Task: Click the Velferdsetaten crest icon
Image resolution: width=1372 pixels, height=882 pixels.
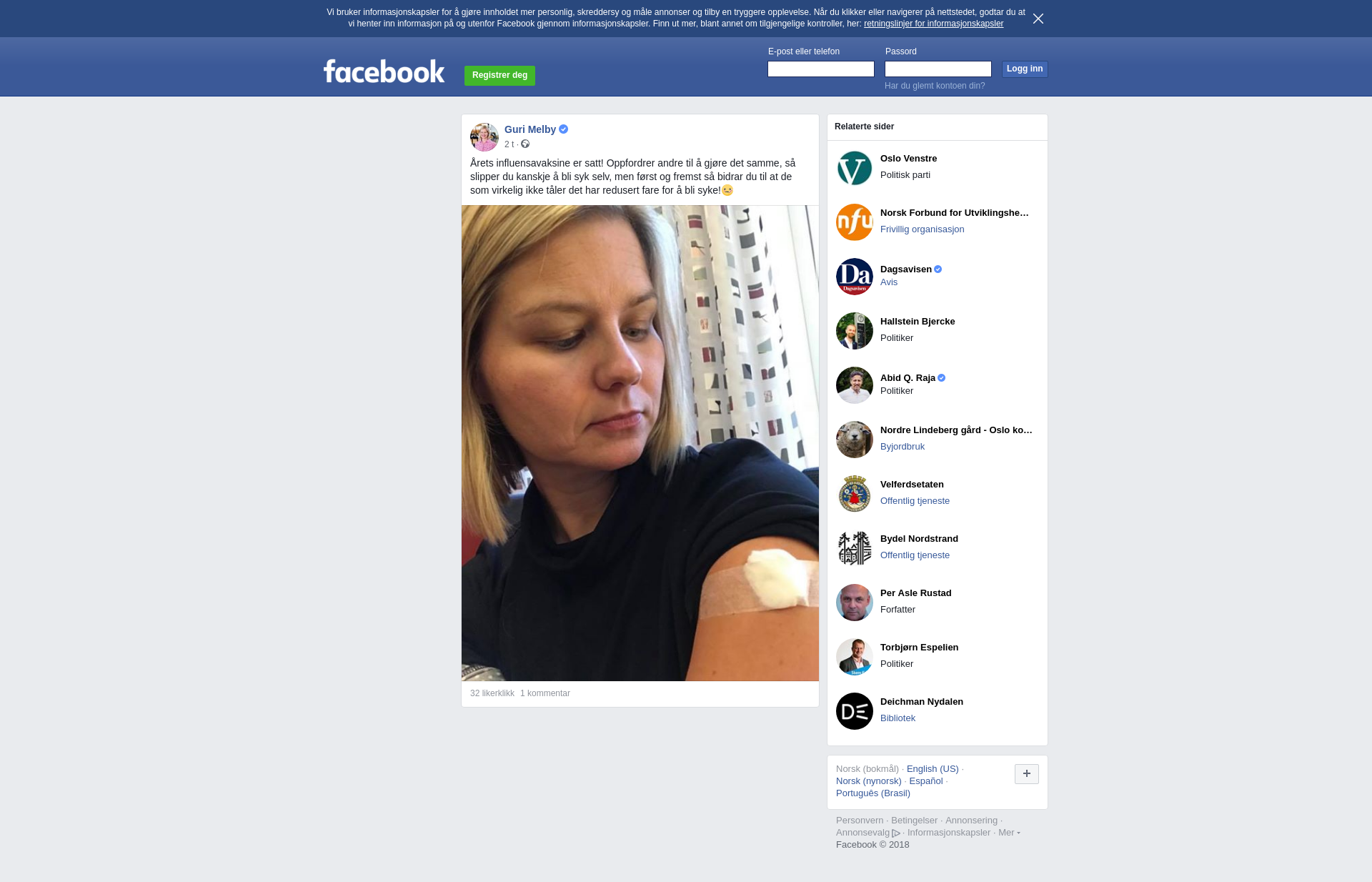Action: click(x=855, y=494)
